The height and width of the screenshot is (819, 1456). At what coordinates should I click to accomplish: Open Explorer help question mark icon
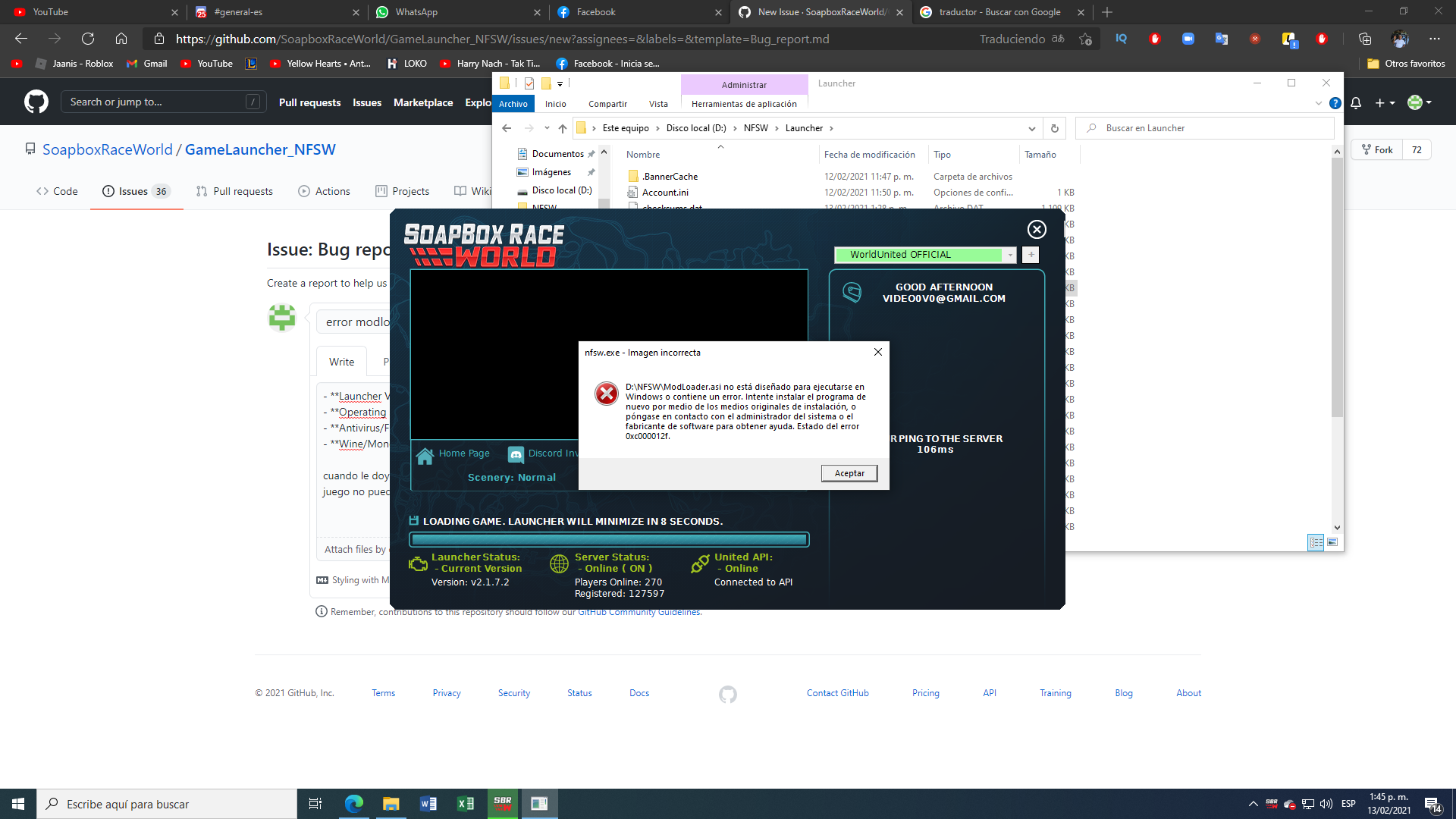point(1335,103)
